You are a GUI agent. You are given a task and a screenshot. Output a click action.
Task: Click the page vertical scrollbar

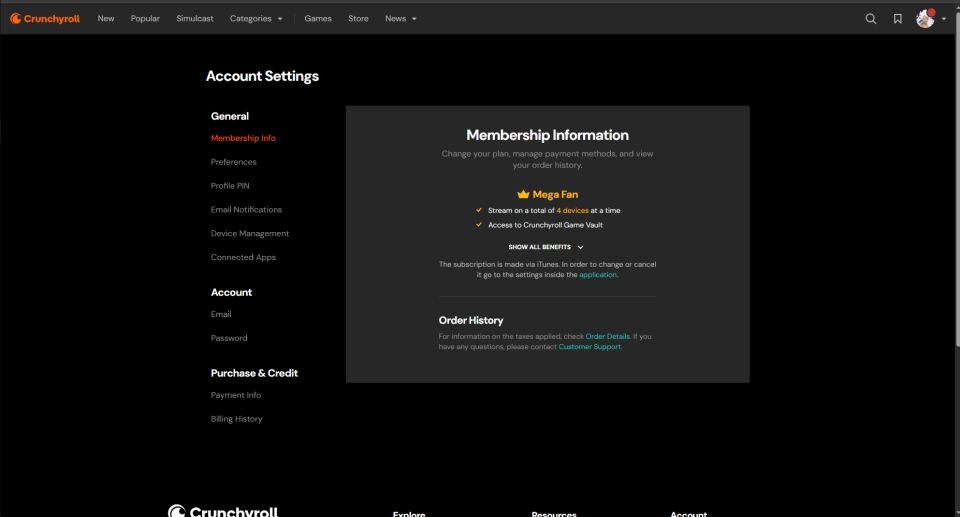pyautogui.click(x=956, y=178)
